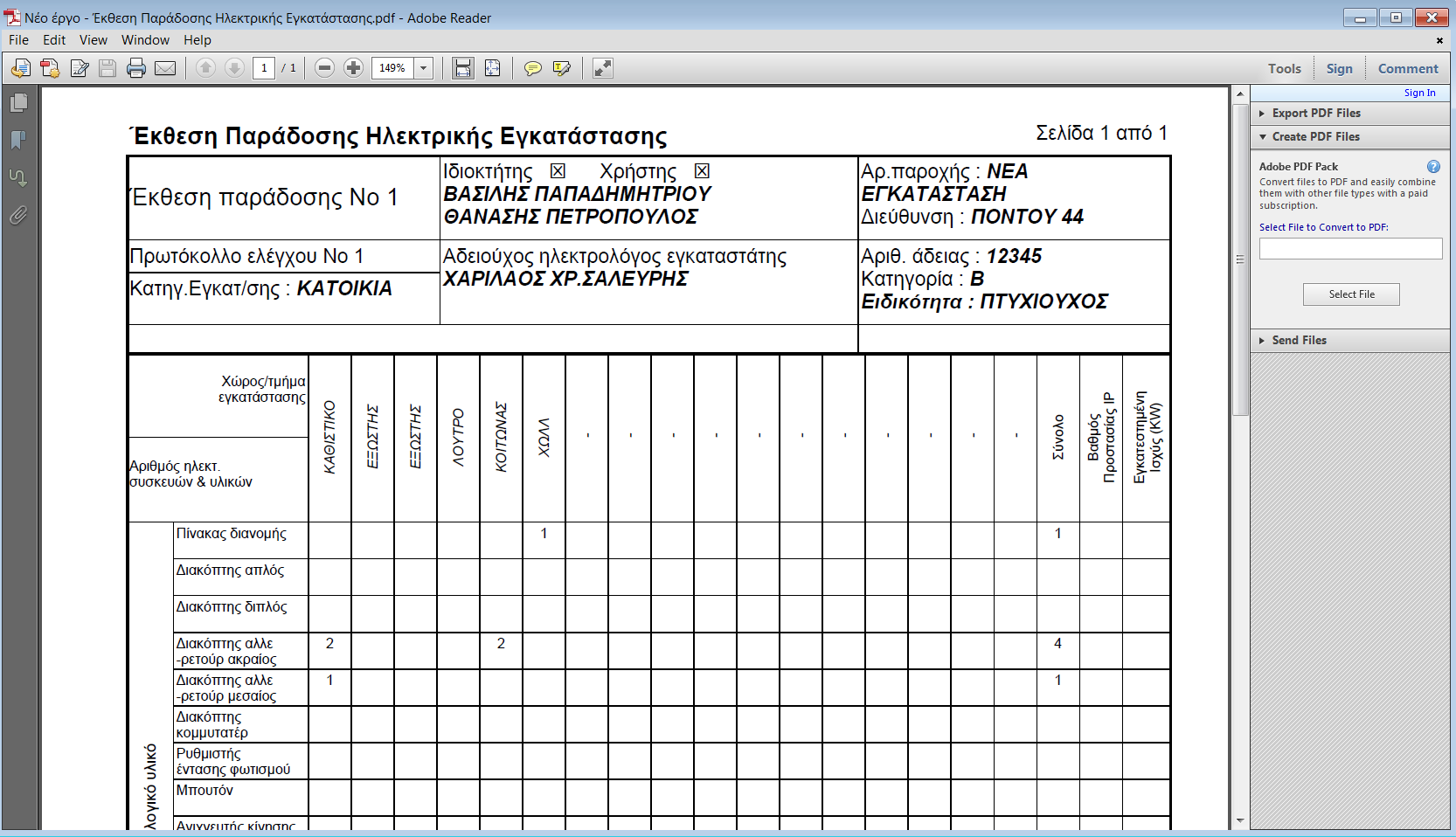
Task: Open the Comment pane tab
Action: point(1407,68)
